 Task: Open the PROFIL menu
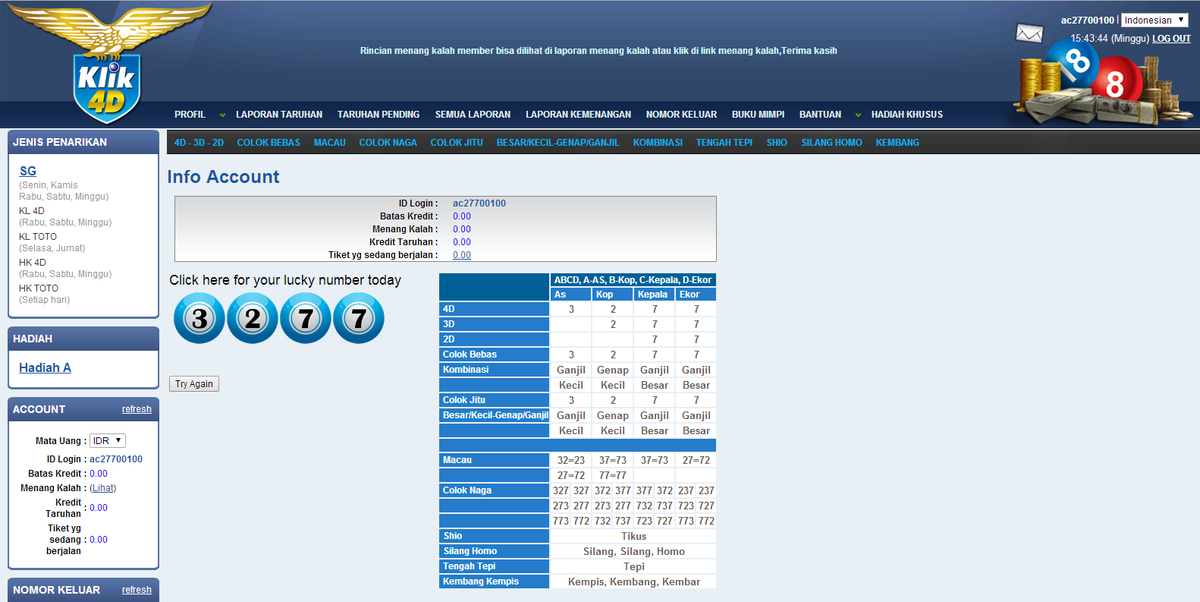190,115
